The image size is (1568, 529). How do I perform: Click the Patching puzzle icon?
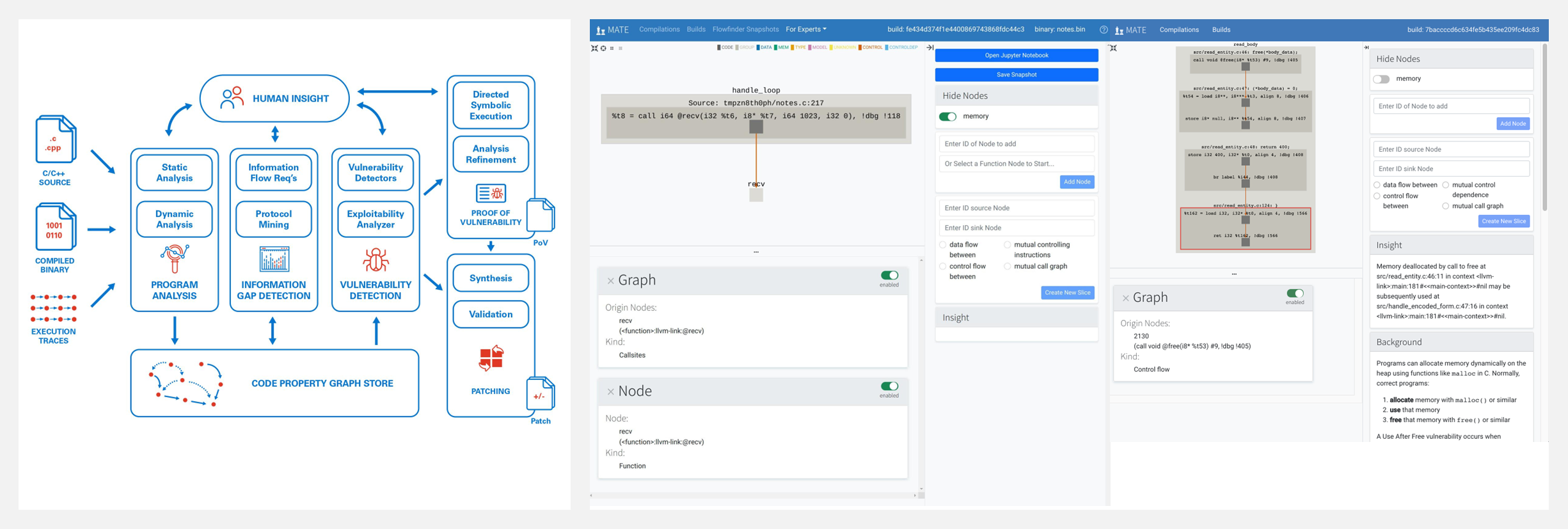pos(491,358)
